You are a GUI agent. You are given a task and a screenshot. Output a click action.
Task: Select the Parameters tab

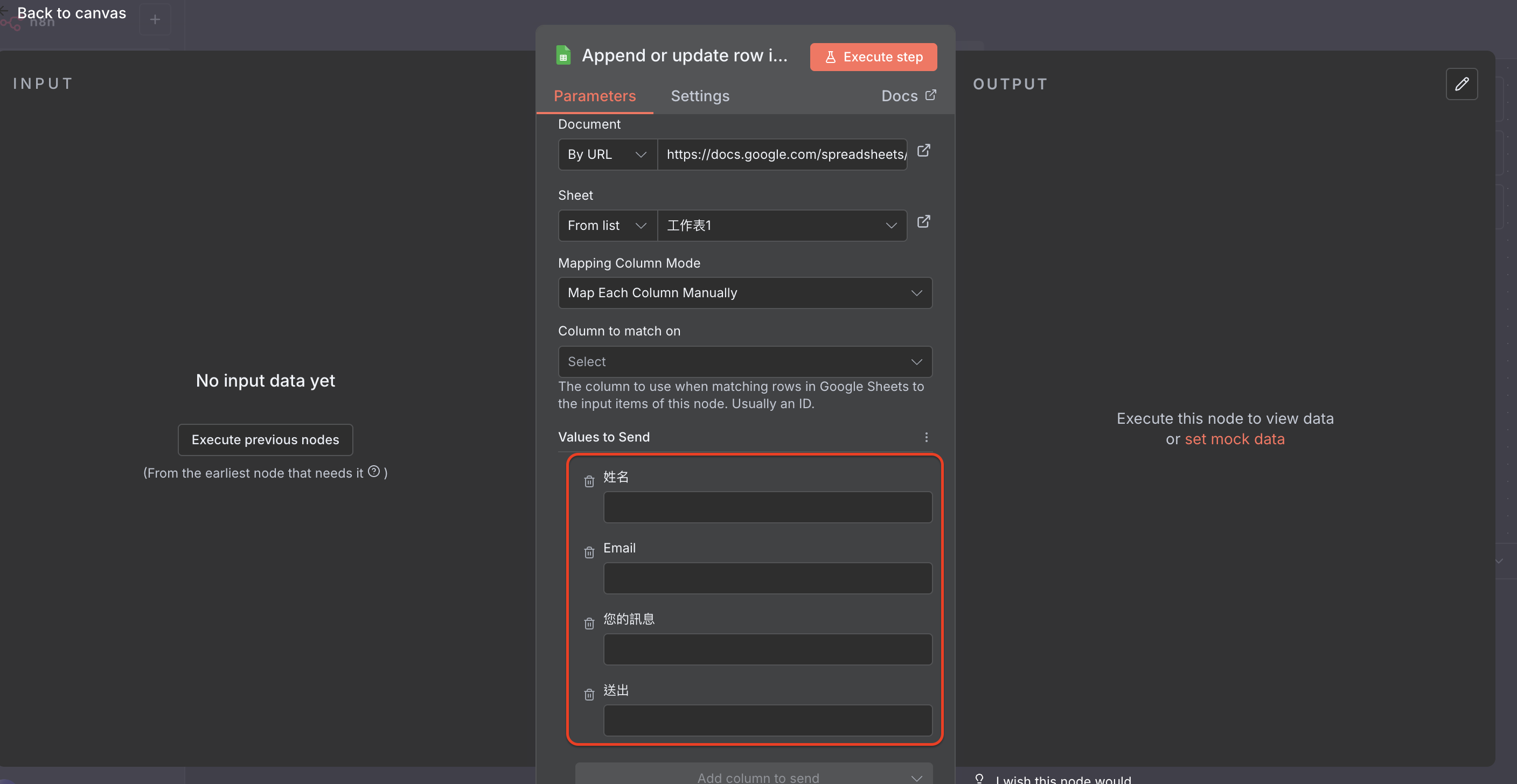(x=594, y=96)
